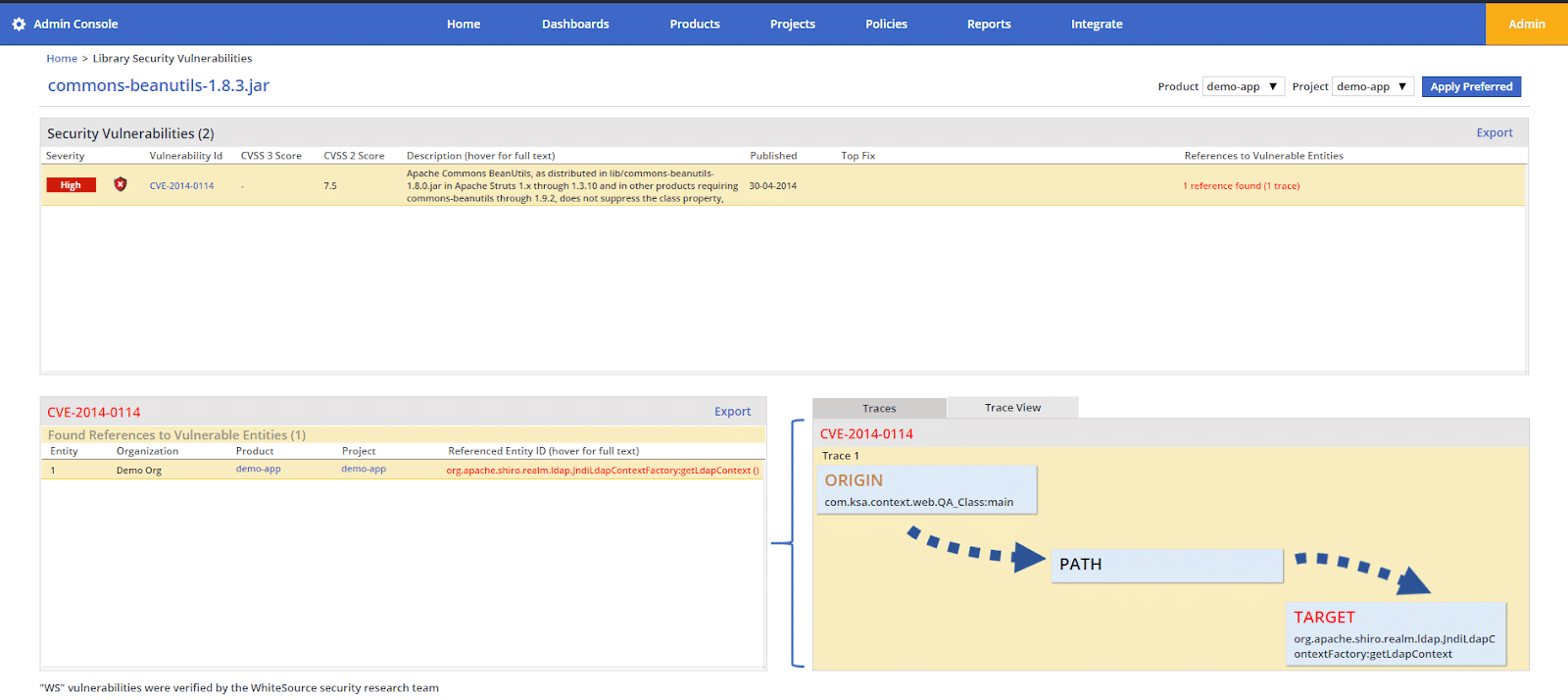Open the demo-app Product link in the references row
This screenshot has height=700, width=1568.
click(258, 470)
